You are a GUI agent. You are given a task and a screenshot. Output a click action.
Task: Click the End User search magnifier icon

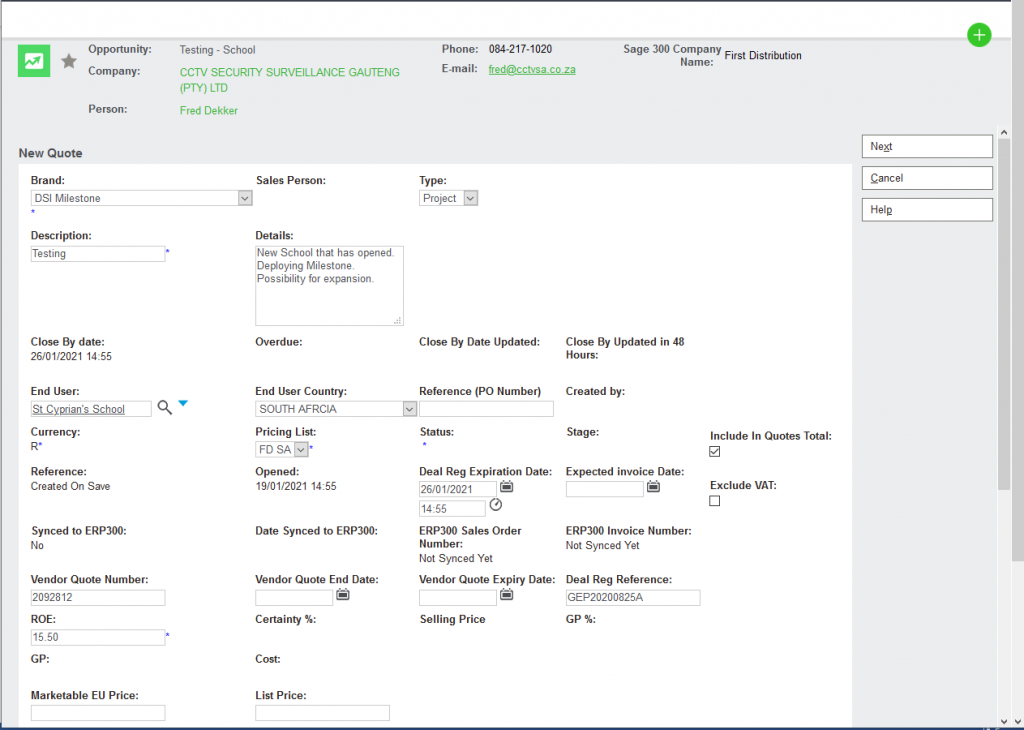click(x=165, y=408)
